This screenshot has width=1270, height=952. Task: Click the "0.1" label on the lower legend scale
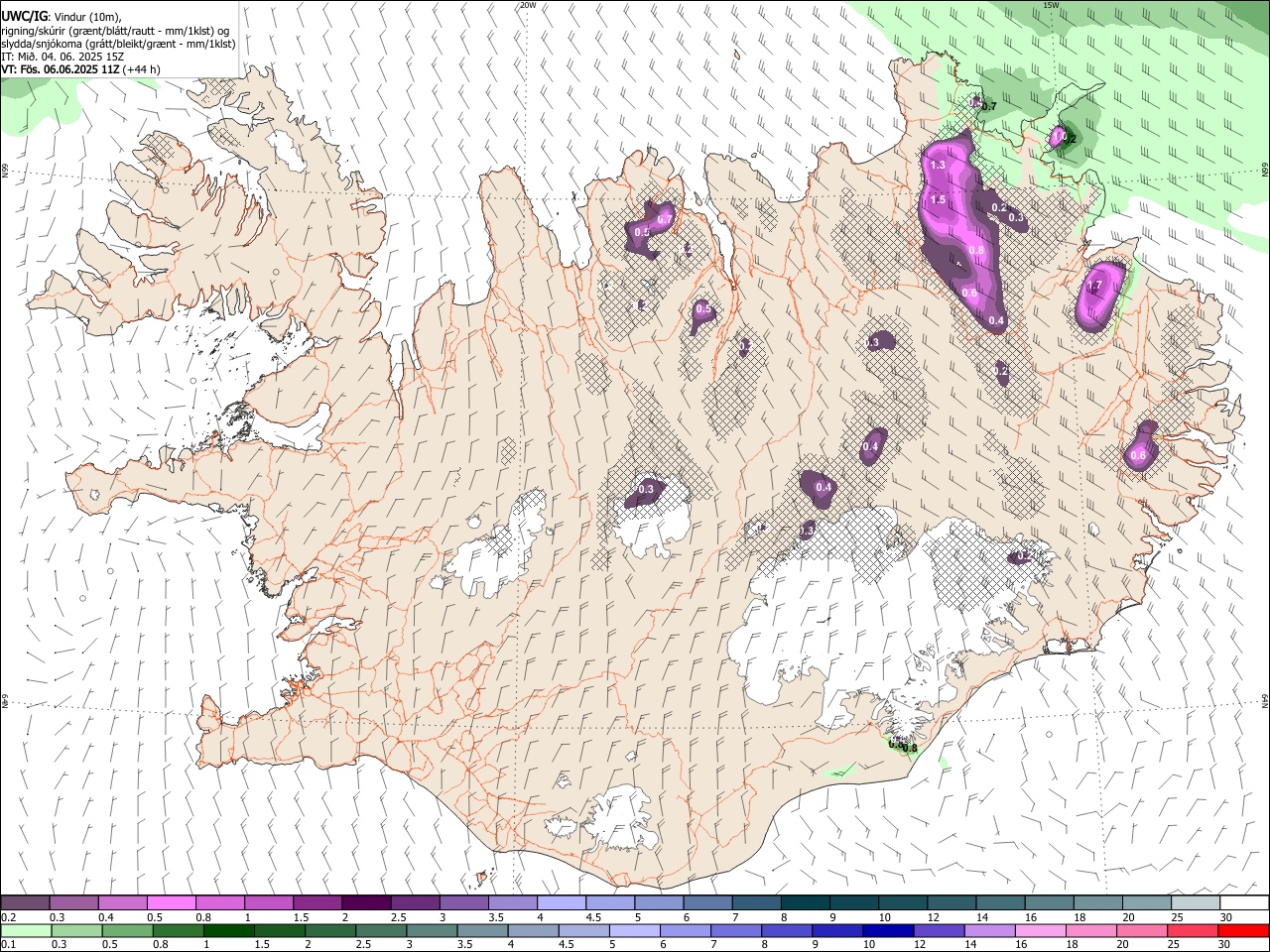click(x=9, y=945)
